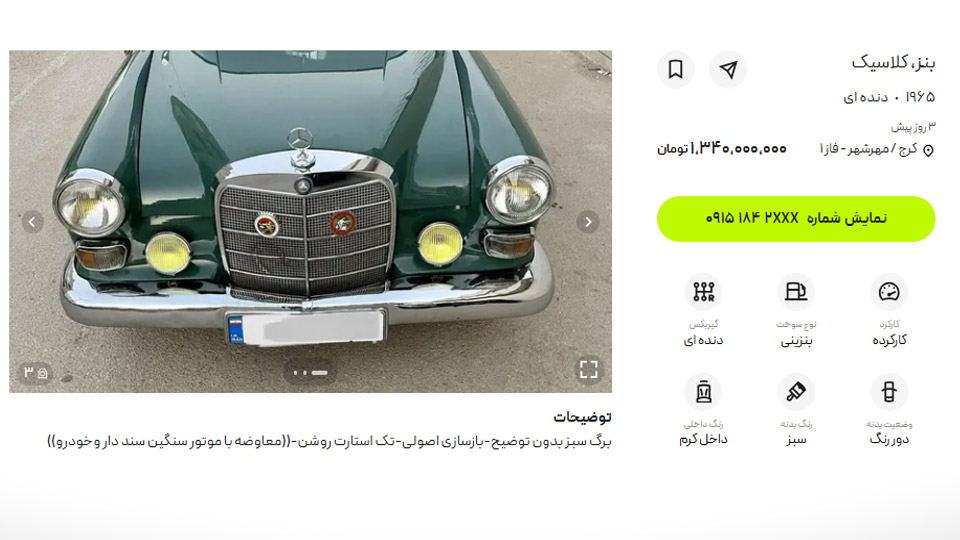The height and width of the screenshot is (540, 960).
Task: Bookmark this Benz classic listing
Action: [x=675, y=69]
